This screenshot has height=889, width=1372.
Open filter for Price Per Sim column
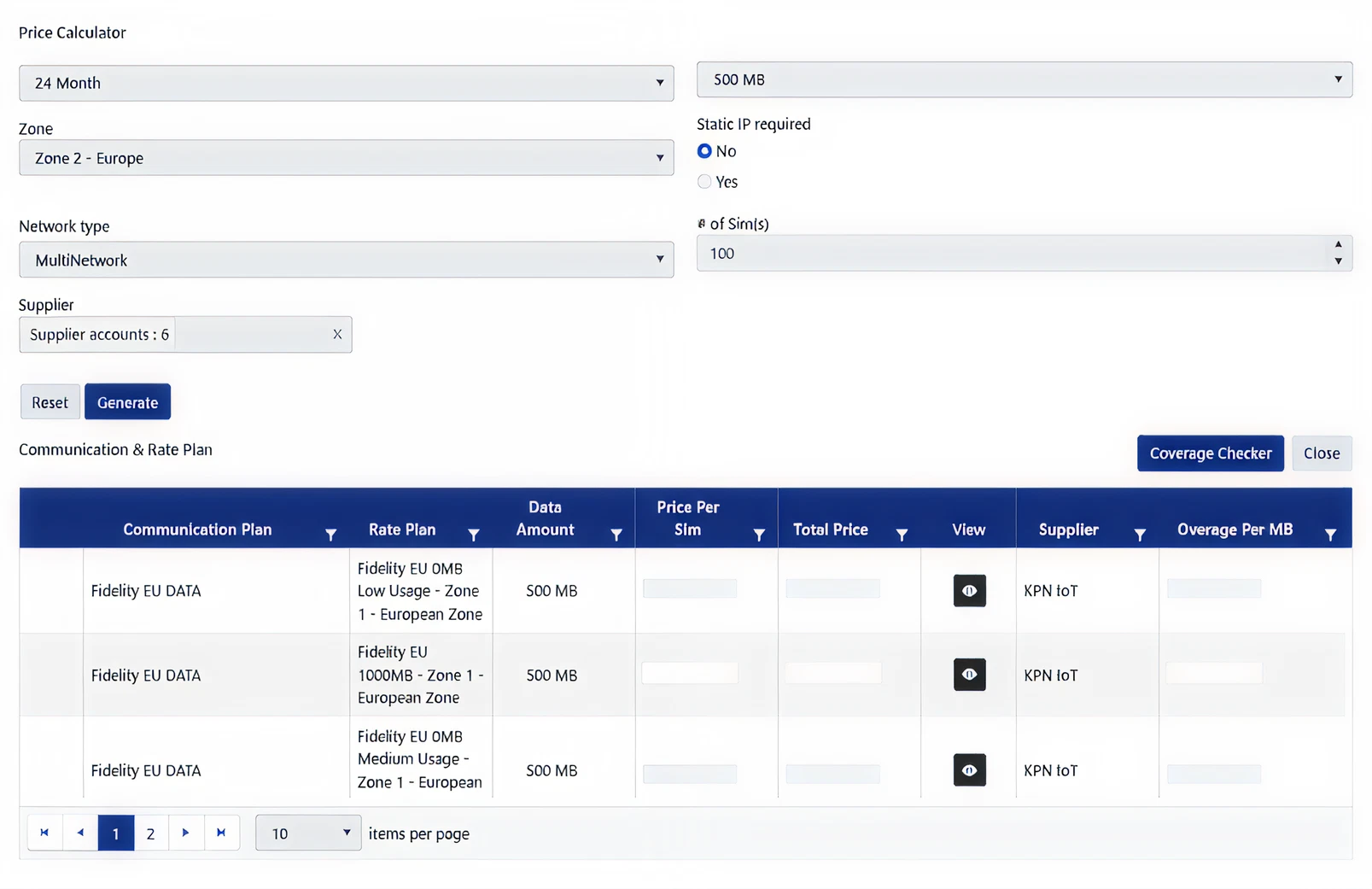pyautogui.click(x=758, y=535)
